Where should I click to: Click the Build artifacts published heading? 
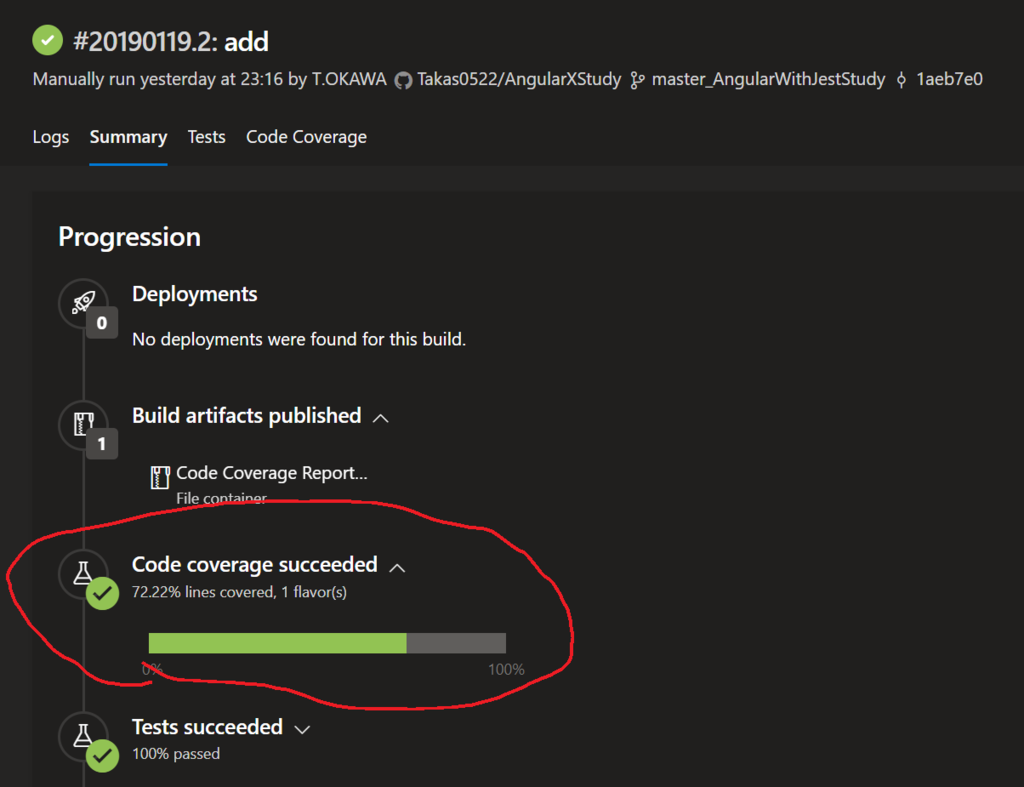(x=246, y=415)
